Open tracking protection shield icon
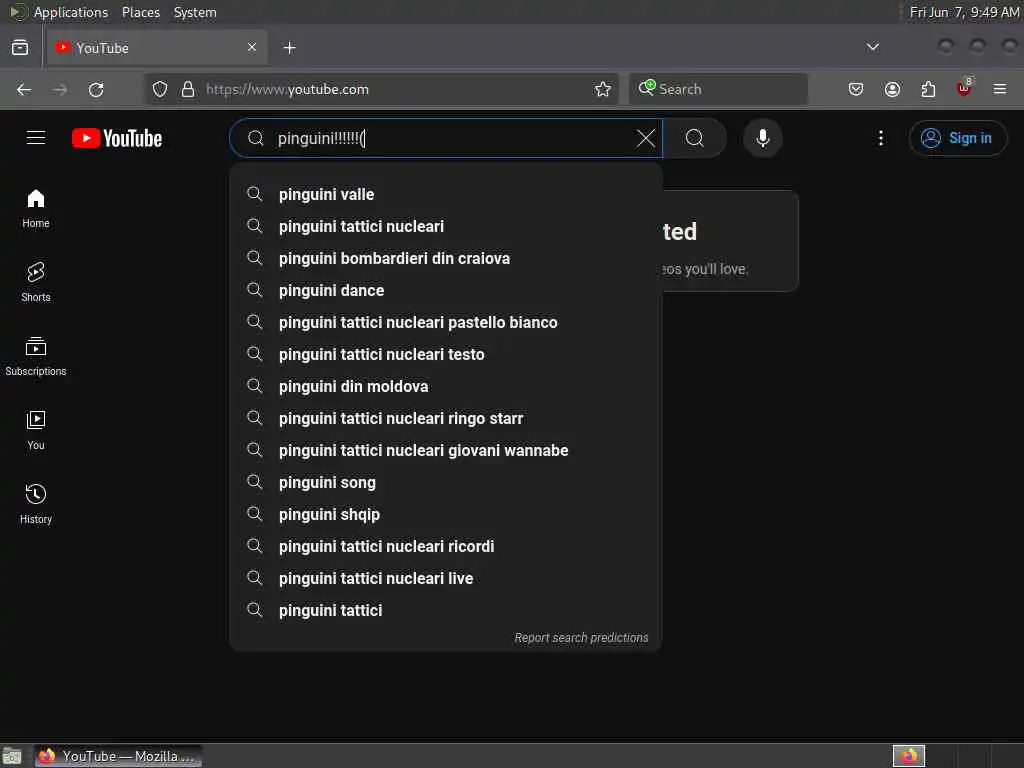Image resolution: width=1024 pixels, height=768 pixels. click(x=160, y=89)
